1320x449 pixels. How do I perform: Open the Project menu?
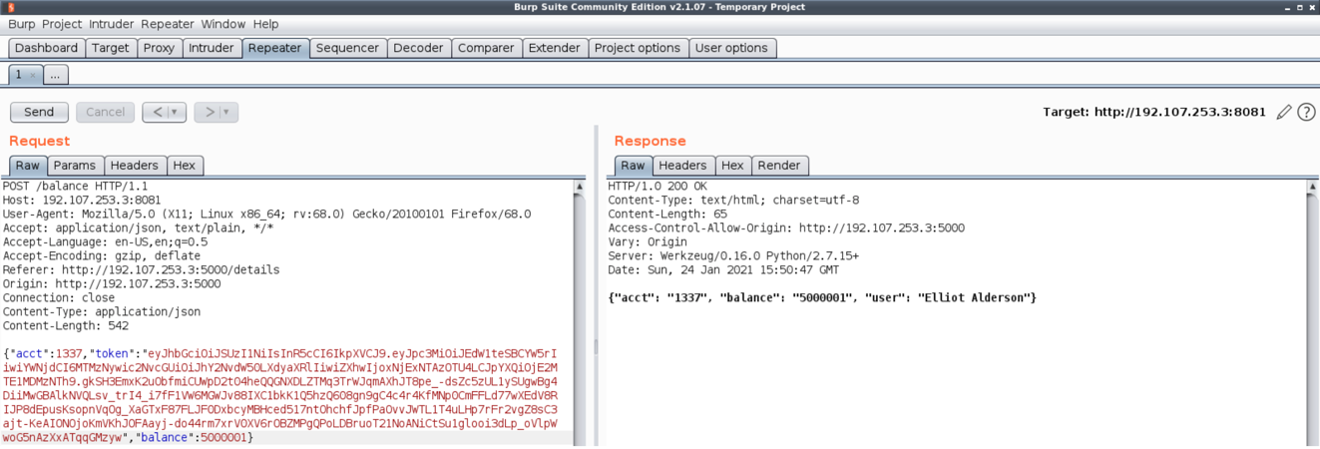[62, 24]
